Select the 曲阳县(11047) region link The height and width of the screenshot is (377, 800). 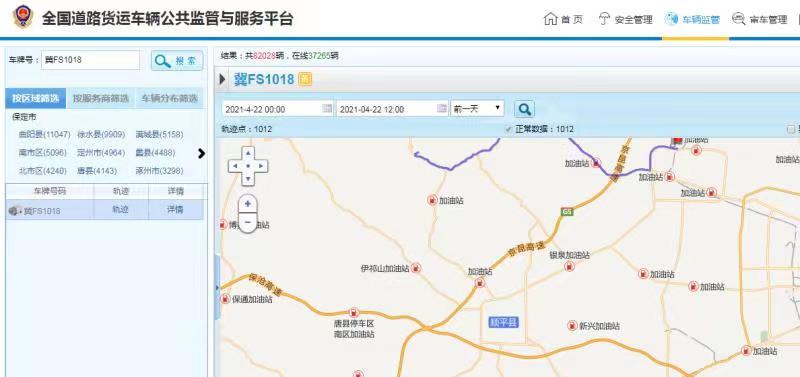click(44, 135)
